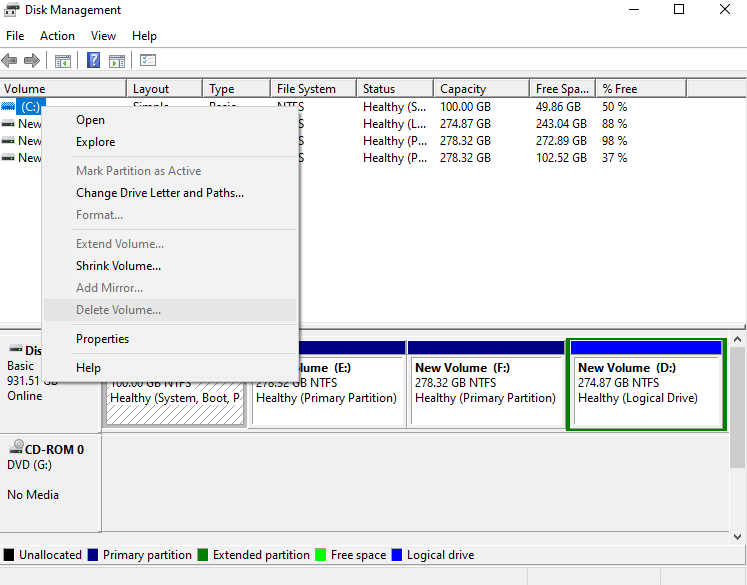Click the Forward arrow toolbar icon
Screen dimensions: 747x585
(31, 61)
